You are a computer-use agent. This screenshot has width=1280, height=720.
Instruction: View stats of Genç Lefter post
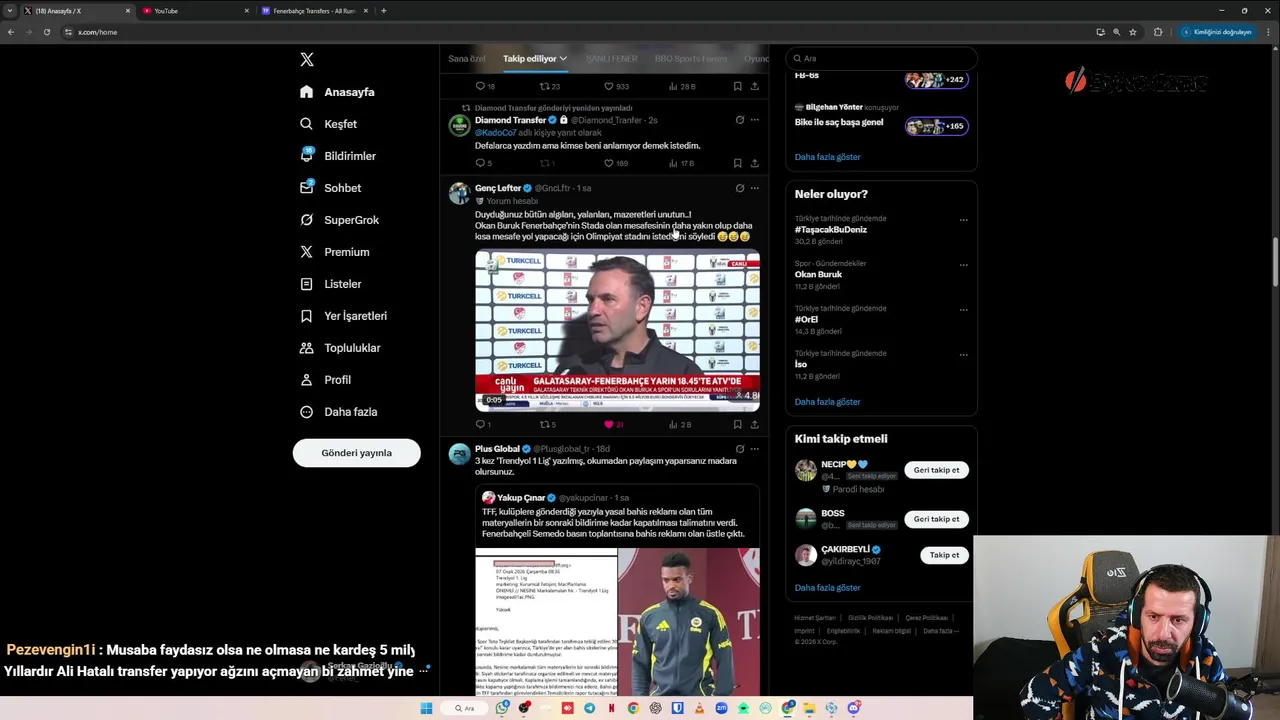[x=680, y=424]
